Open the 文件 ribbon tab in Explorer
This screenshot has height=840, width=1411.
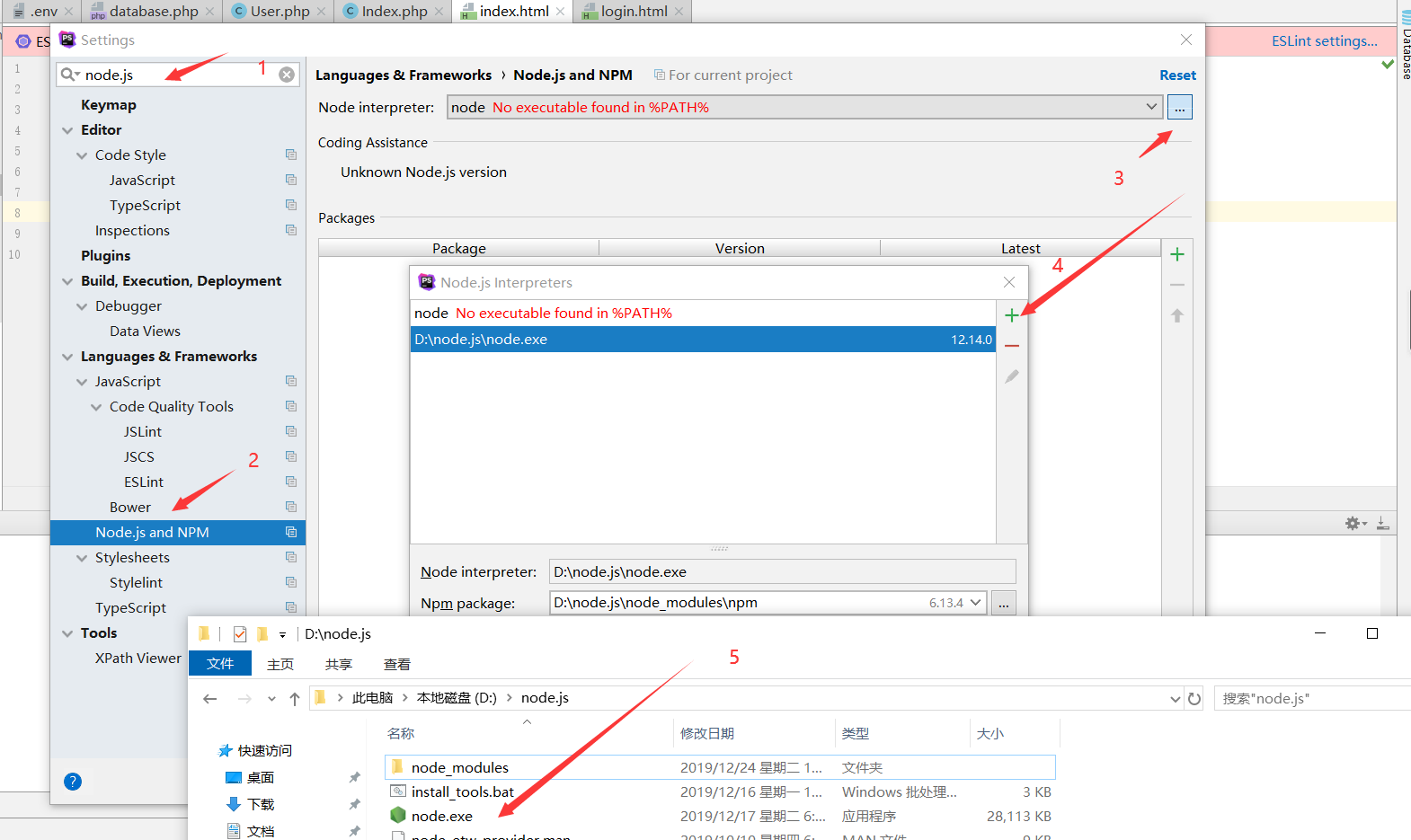tap(220, 664)
